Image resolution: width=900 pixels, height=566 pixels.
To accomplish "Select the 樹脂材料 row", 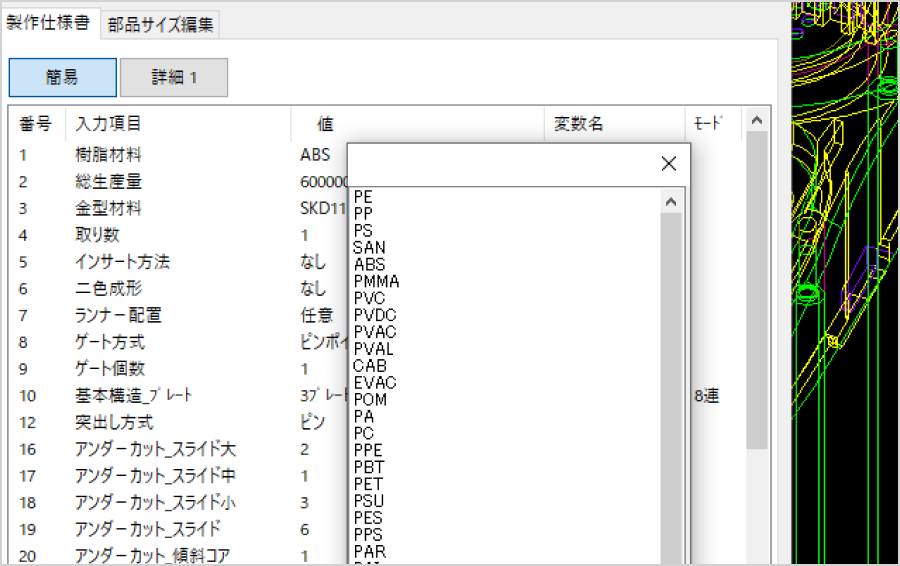I will [109, 155].
